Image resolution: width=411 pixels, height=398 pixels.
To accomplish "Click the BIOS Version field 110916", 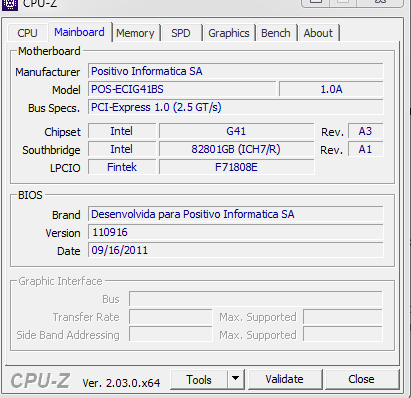I will [x=236, y=232].
